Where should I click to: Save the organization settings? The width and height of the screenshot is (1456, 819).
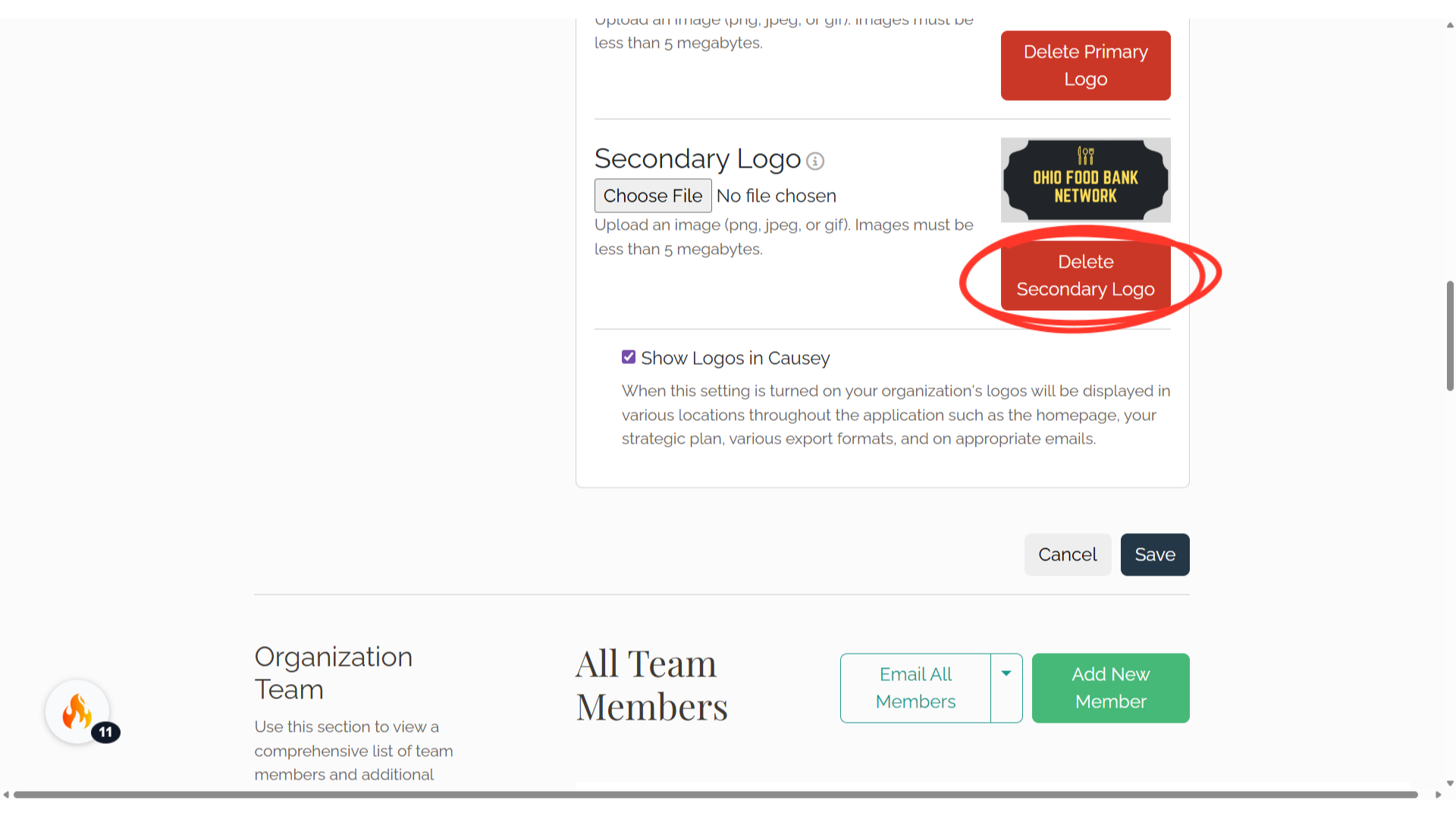[x=1155, y=554]
